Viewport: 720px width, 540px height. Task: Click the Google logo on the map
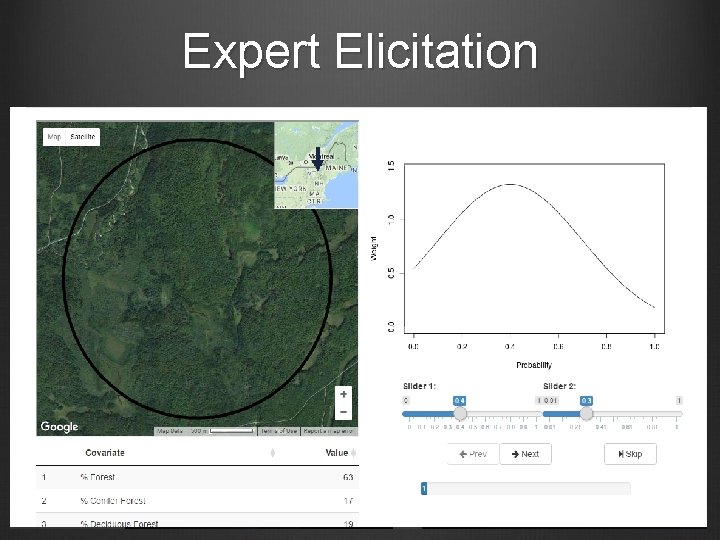[59, 427]
